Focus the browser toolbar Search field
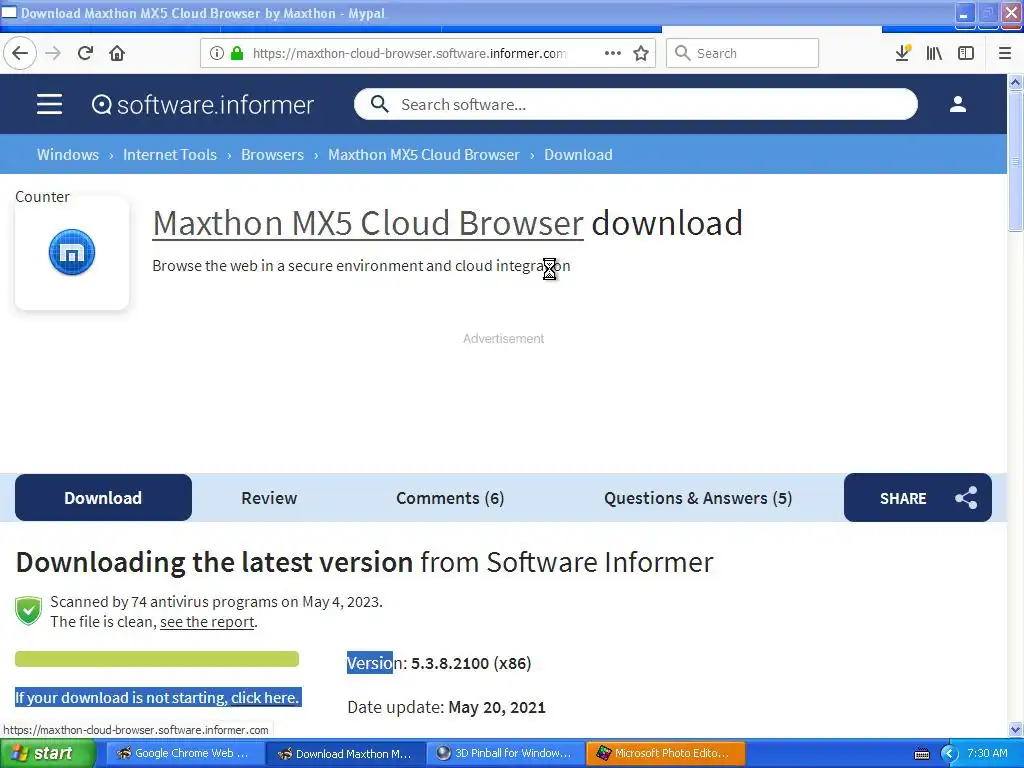 coord(742,53)
